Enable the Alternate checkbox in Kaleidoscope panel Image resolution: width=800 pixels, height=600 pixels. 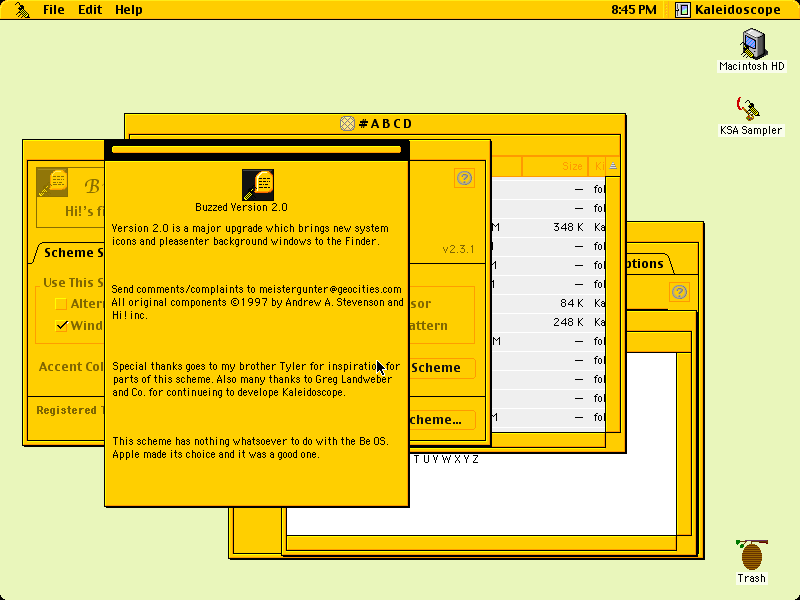[61, 304]
